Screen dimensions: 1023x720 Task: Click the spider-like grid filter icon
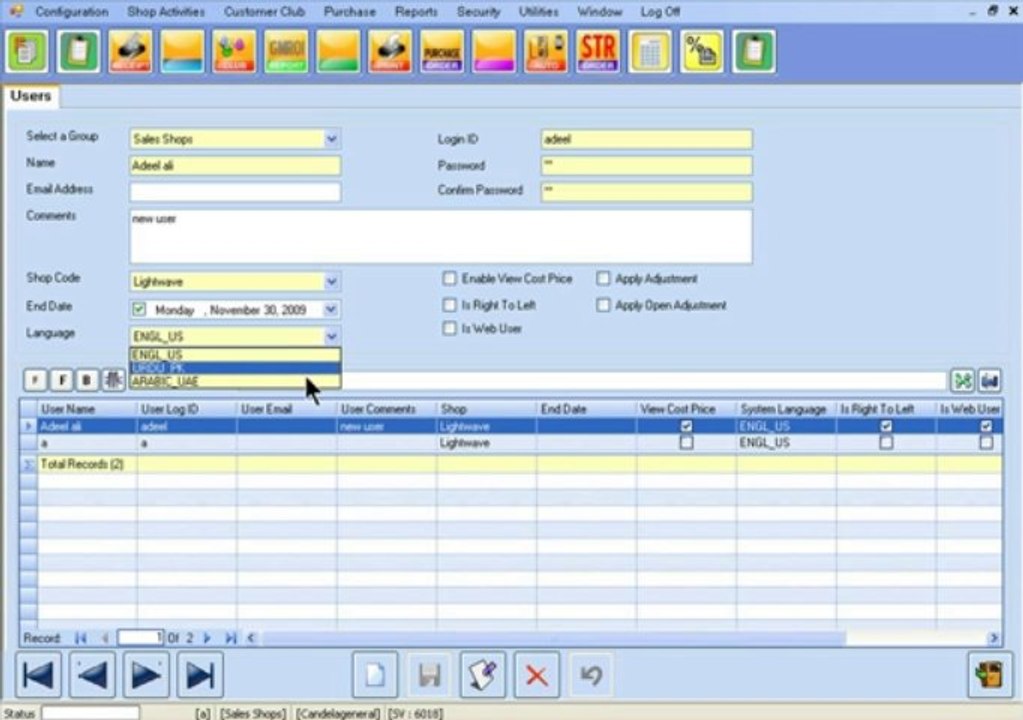(x=114, y=380)
